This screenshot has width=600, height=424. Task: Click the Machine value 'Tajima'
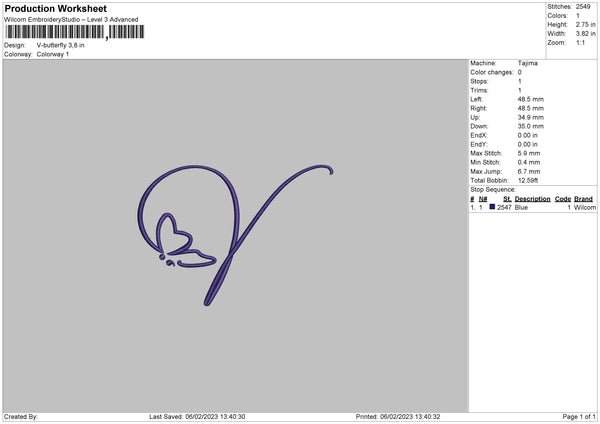pyautogui.click(x=528, y=63)
